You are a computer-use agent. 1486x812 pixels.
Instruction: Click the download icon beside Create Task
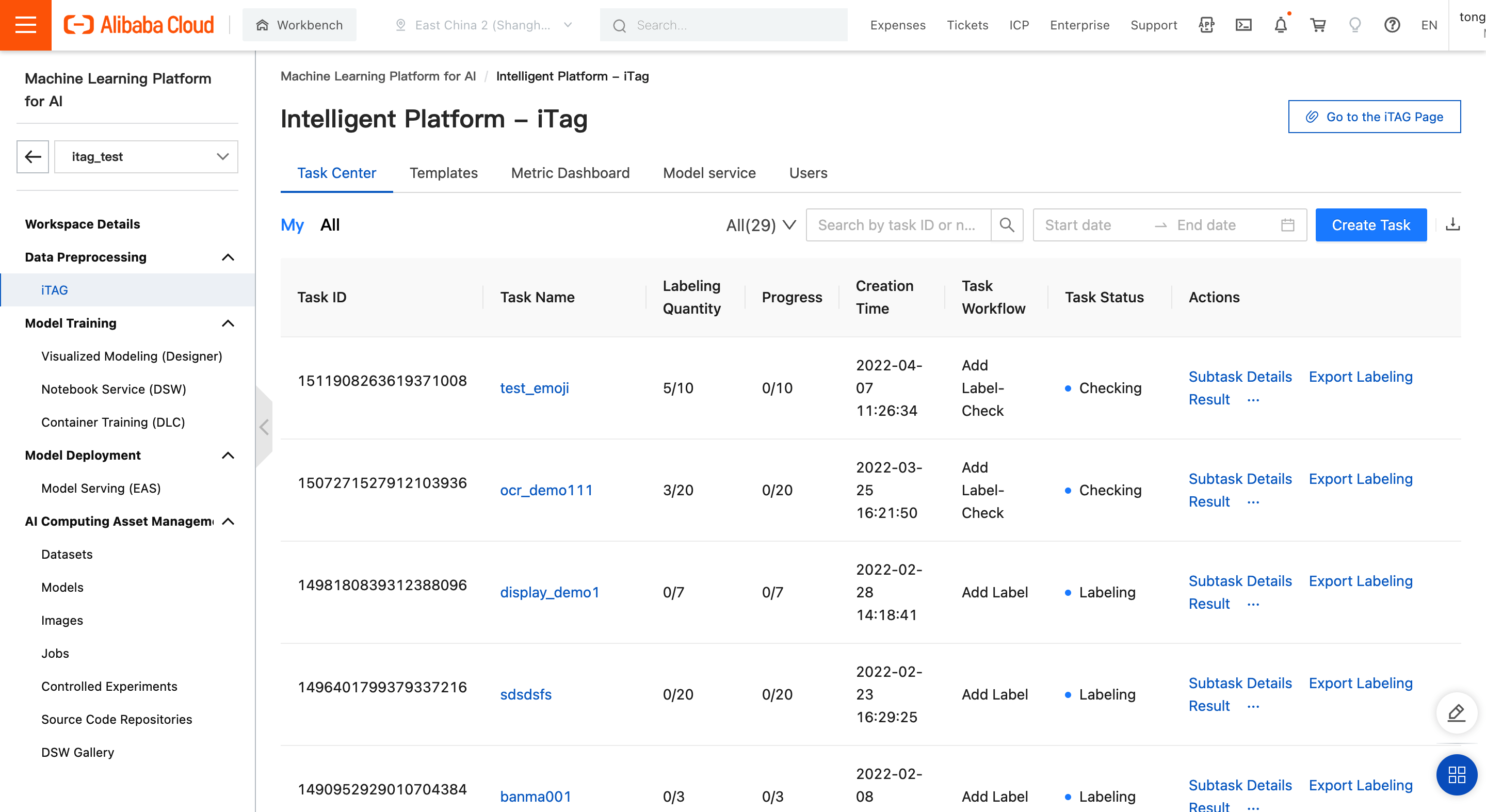click(1453, 225)
